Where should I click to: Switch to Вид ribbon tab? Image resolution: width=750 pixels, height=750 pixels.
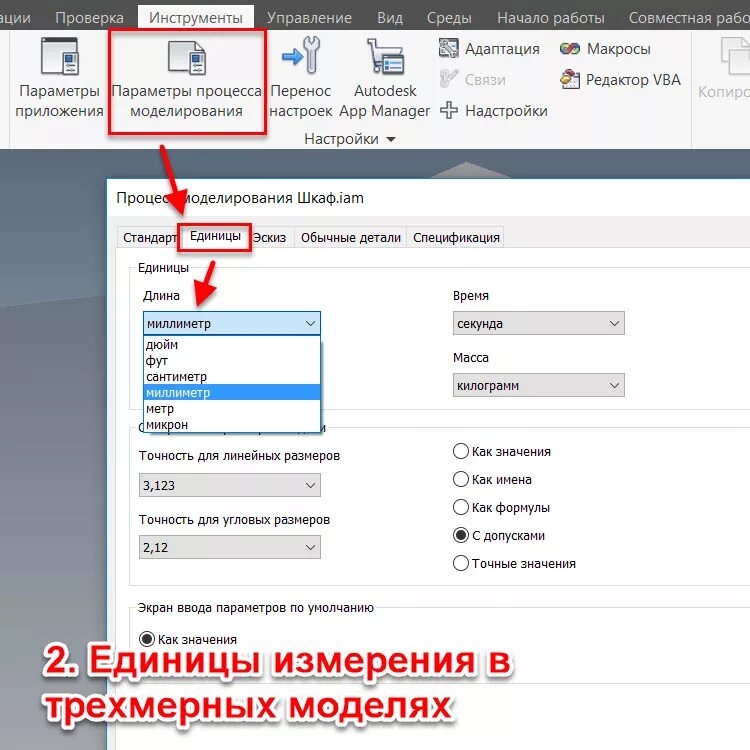pyautogui.click(x=390, y=18)
